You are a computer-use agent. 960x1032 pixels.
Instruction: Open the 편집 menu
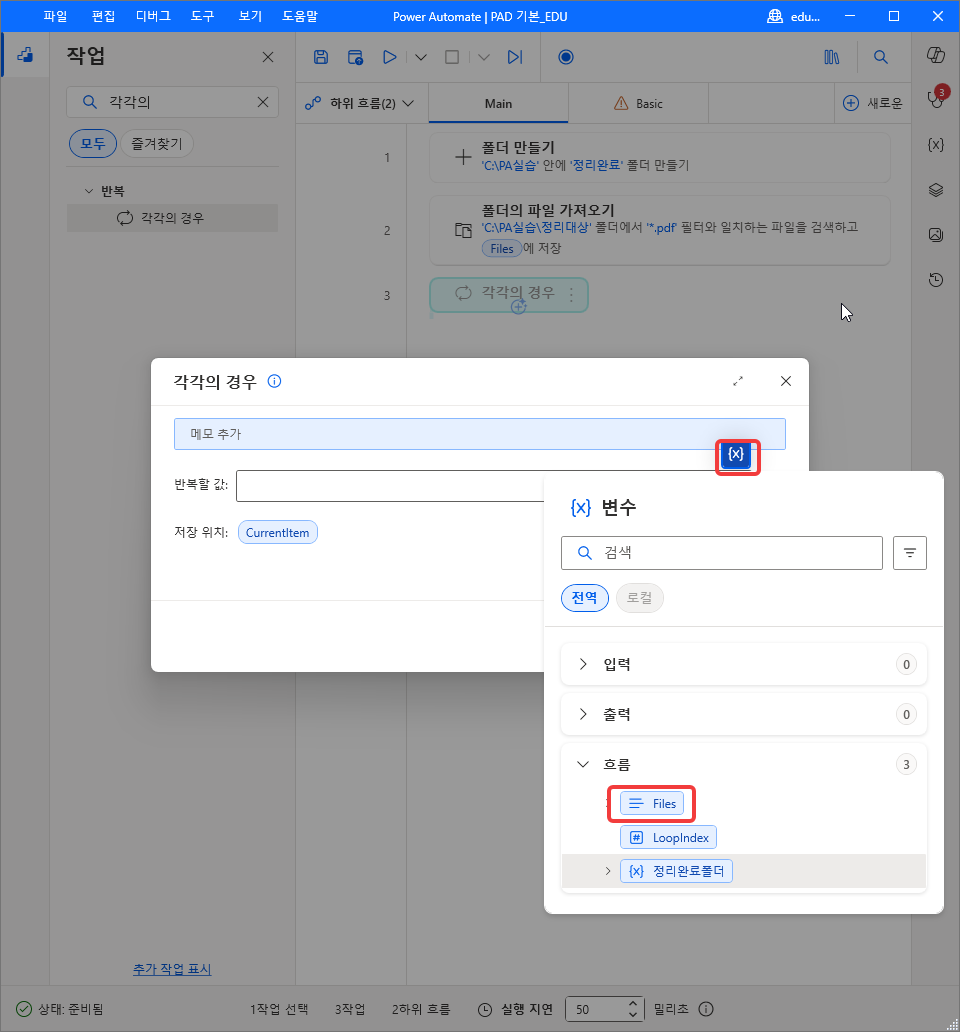pyautogui.click(x=103, y=16)
